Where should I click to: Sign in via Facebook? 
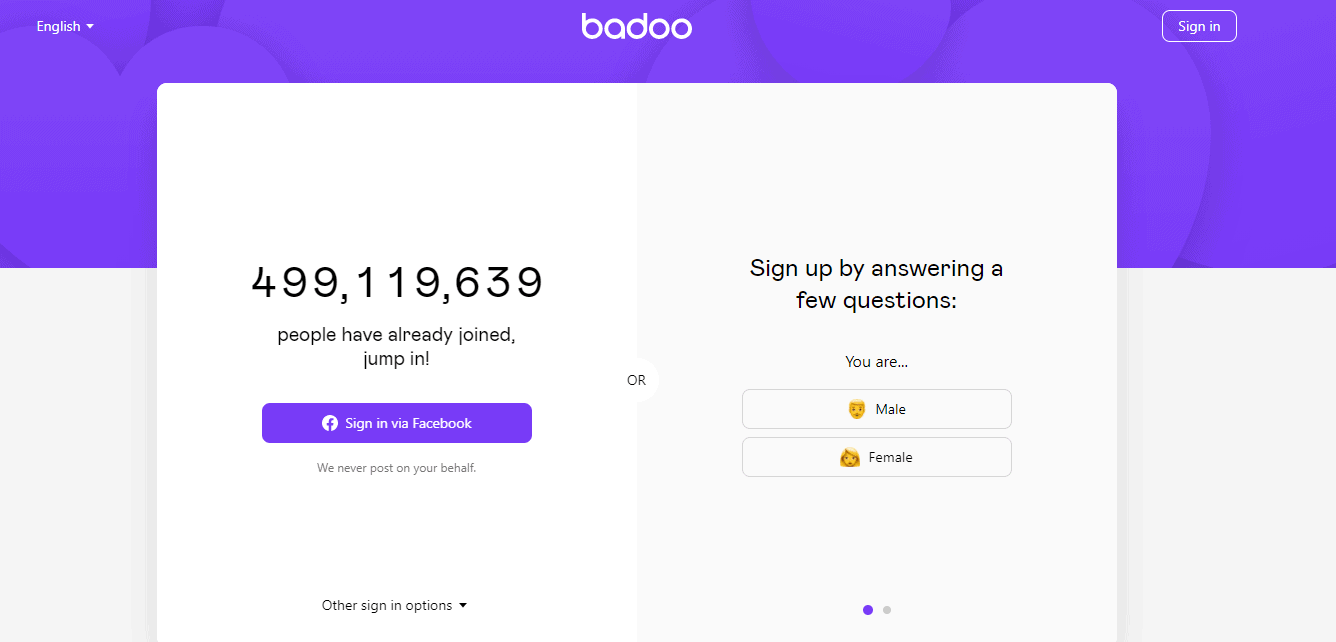[397, 423]
